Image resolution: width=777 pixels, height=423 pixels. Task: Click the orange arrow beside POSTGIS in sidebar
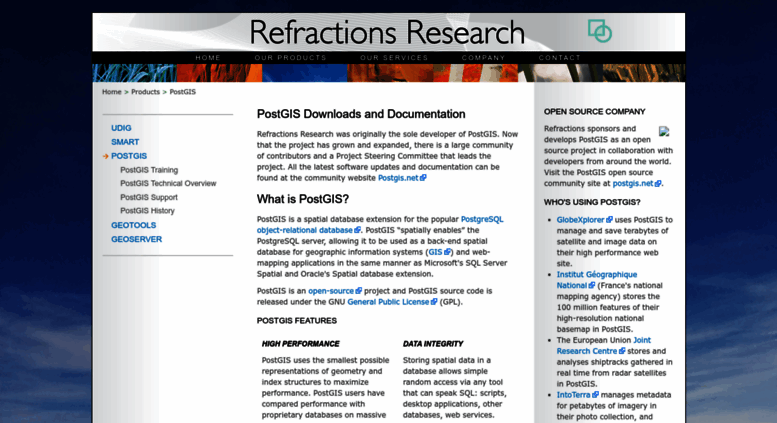point(106,156)
